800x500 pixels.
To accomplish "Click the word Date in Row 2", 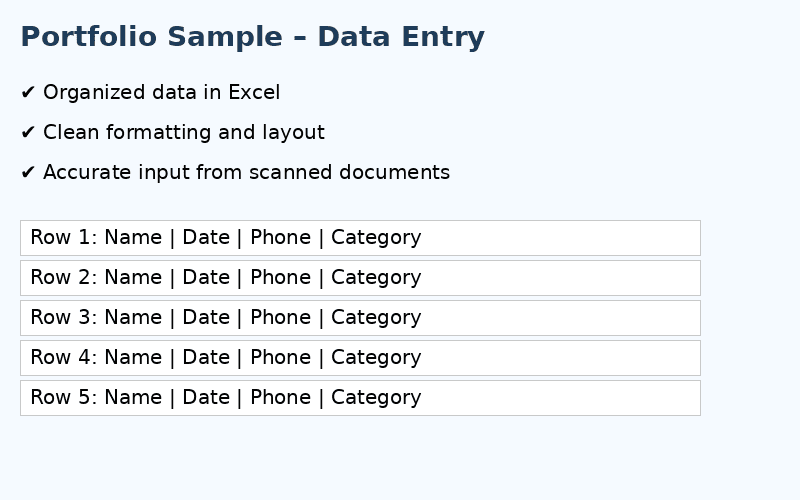I will 206,277.
